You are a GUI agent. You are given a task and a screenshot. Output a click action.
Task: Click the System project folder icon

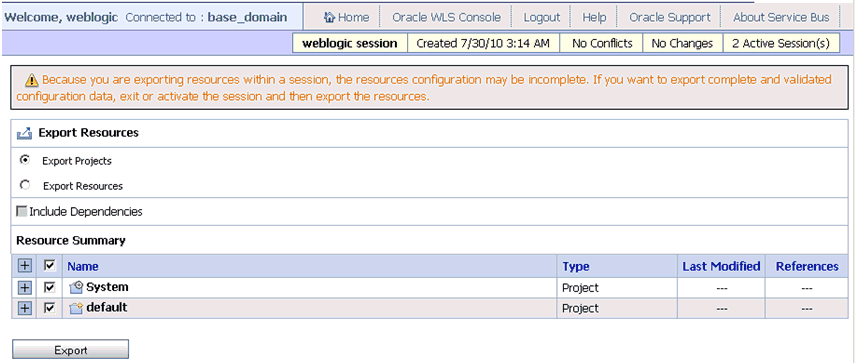point(76,287)
